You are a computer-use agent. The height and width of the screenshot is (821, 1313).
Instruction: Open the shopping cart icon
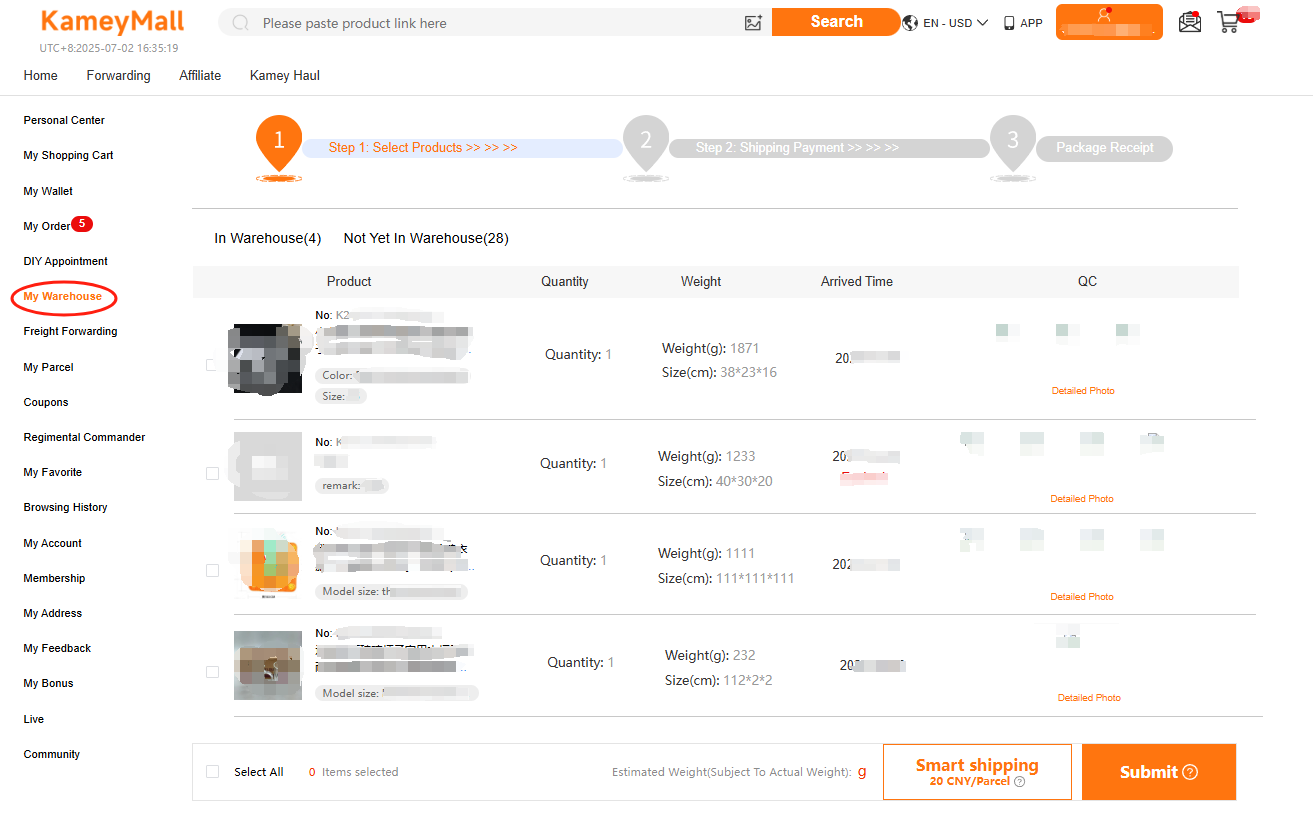point(1229,22)
